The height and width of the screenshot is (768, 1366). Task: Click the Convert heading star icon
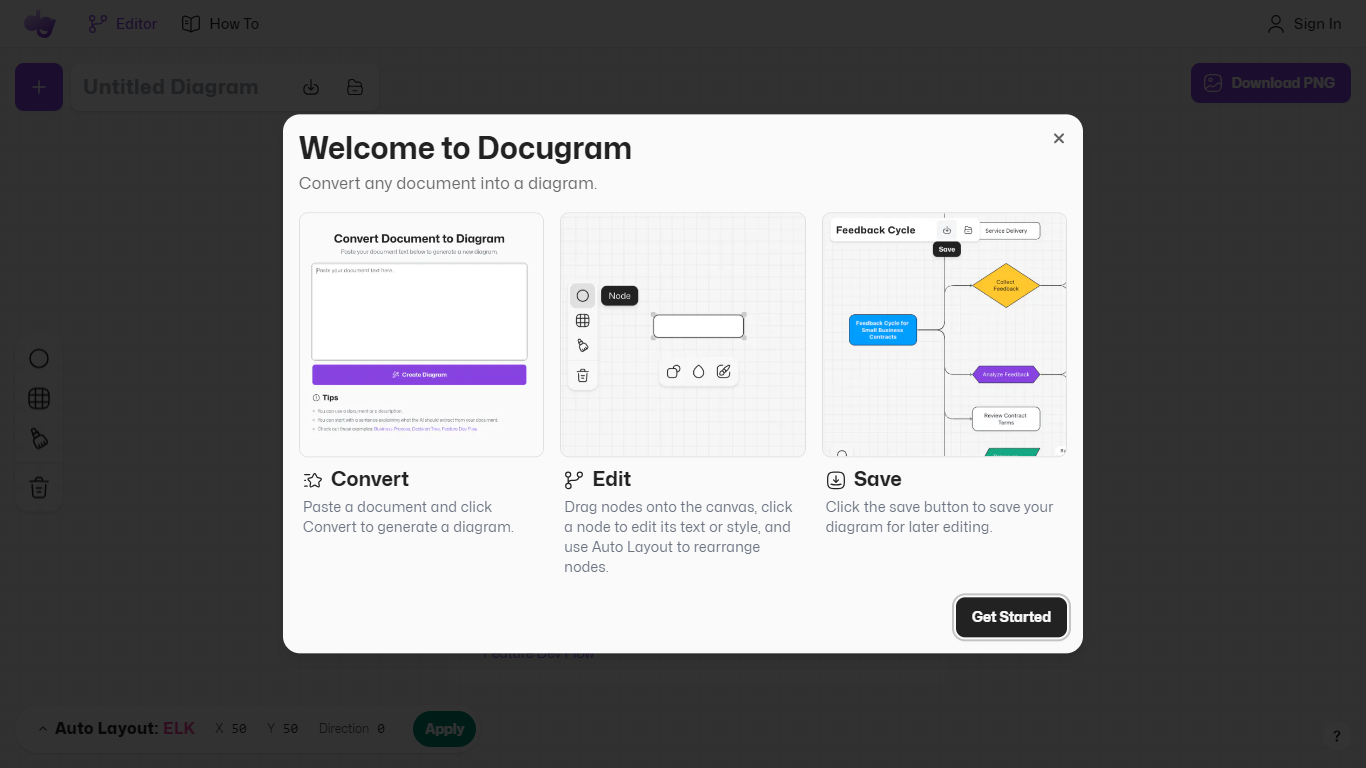[313, 480]
